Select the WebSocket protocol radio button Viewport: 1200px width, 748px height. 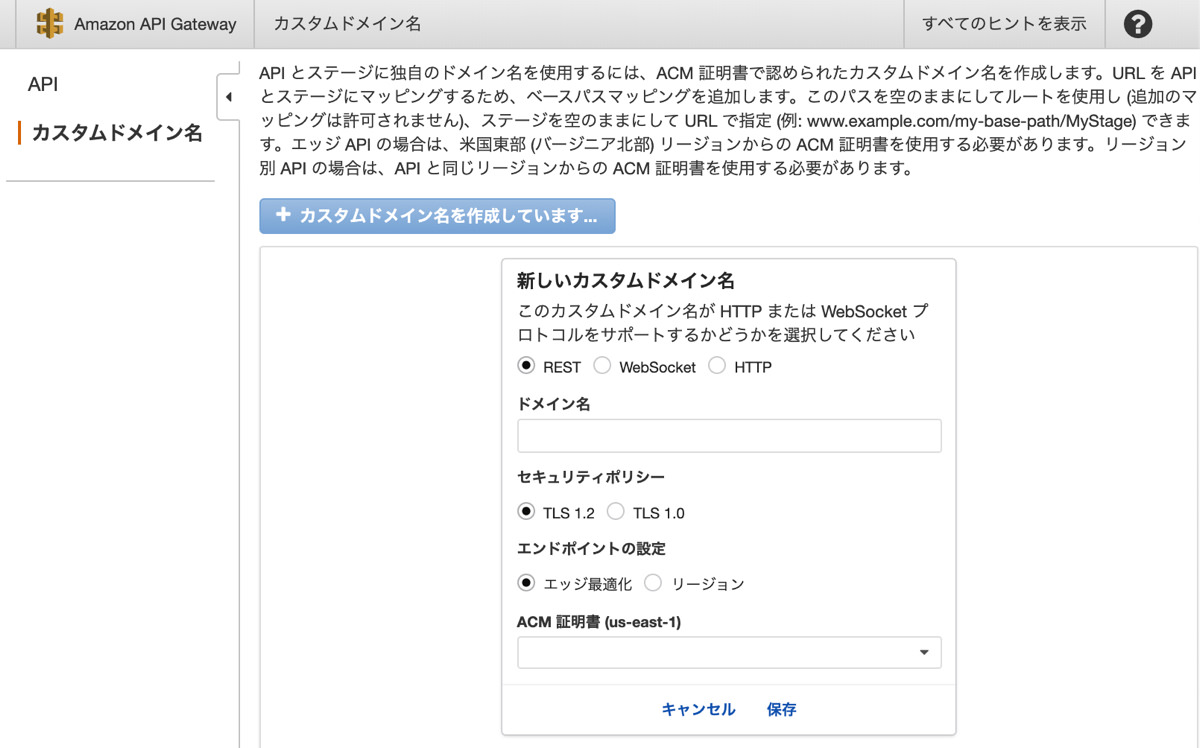click(x=602, y=366)
